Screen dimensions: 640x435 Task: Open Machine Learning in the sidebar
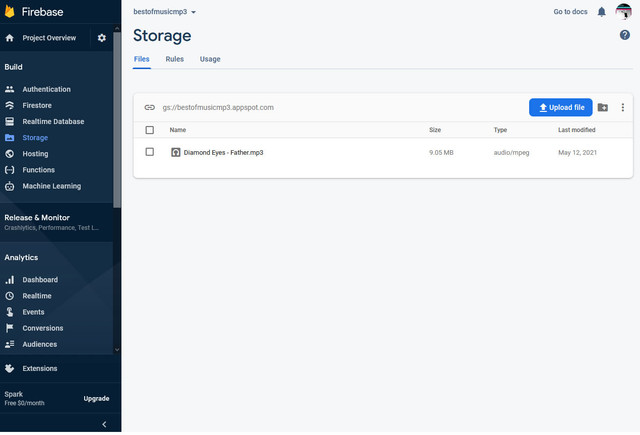pyautogui.click(x=52, y=186)
